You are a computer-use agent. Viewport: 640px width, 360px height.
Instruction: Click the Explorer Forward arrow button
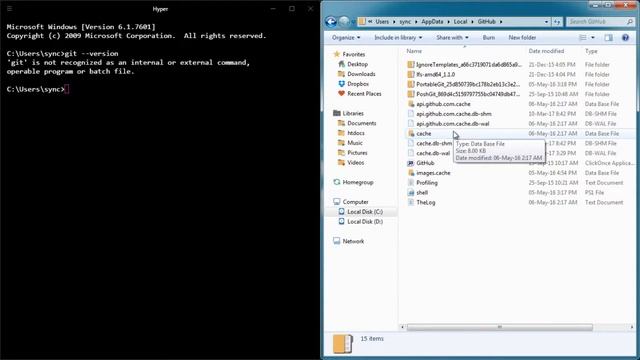point(344,22)
